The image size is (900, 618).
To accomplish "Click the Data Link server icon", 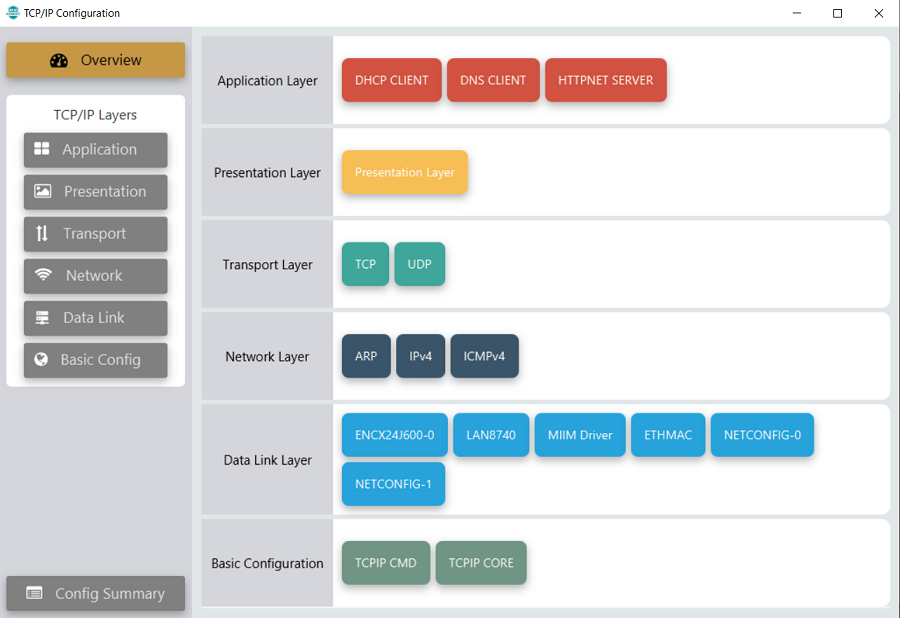I will [42, 317].
